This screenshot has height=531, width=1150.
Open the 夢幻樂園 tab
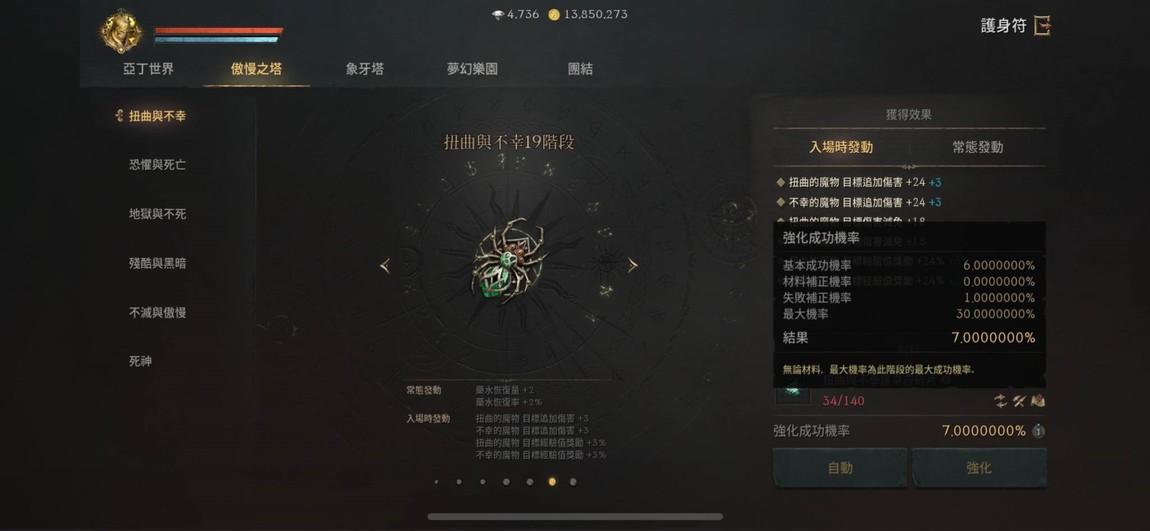[x=472, y=69]
